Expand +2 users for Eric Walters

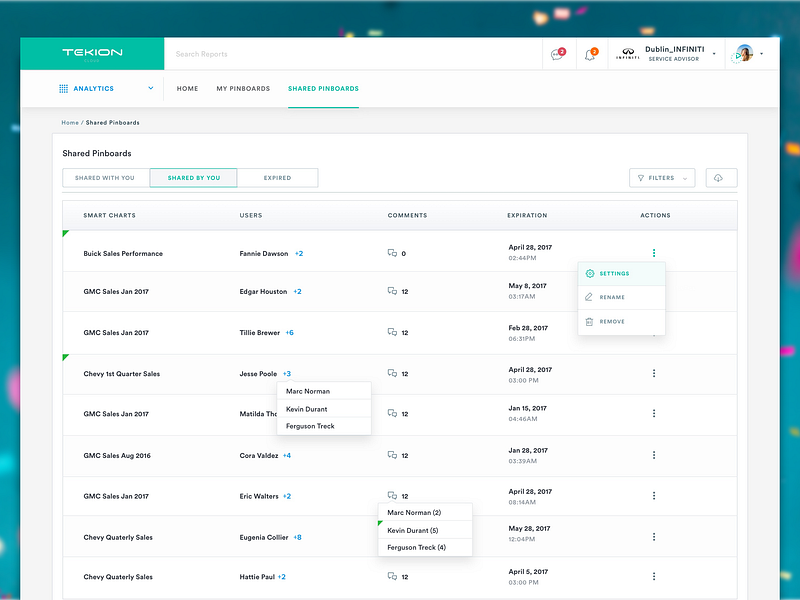[287, 496]
